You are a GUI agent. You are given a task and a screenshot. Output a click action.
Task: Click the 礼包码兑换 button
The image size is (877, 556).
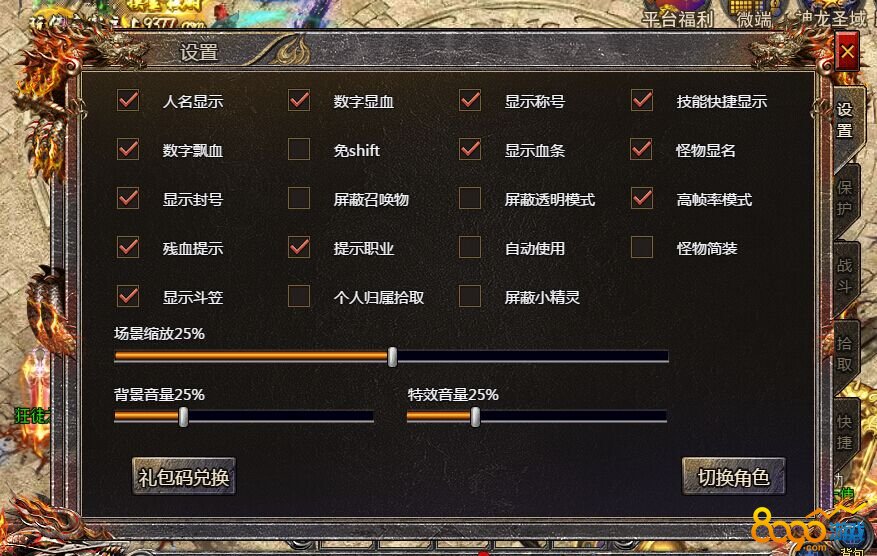(184, 477)
